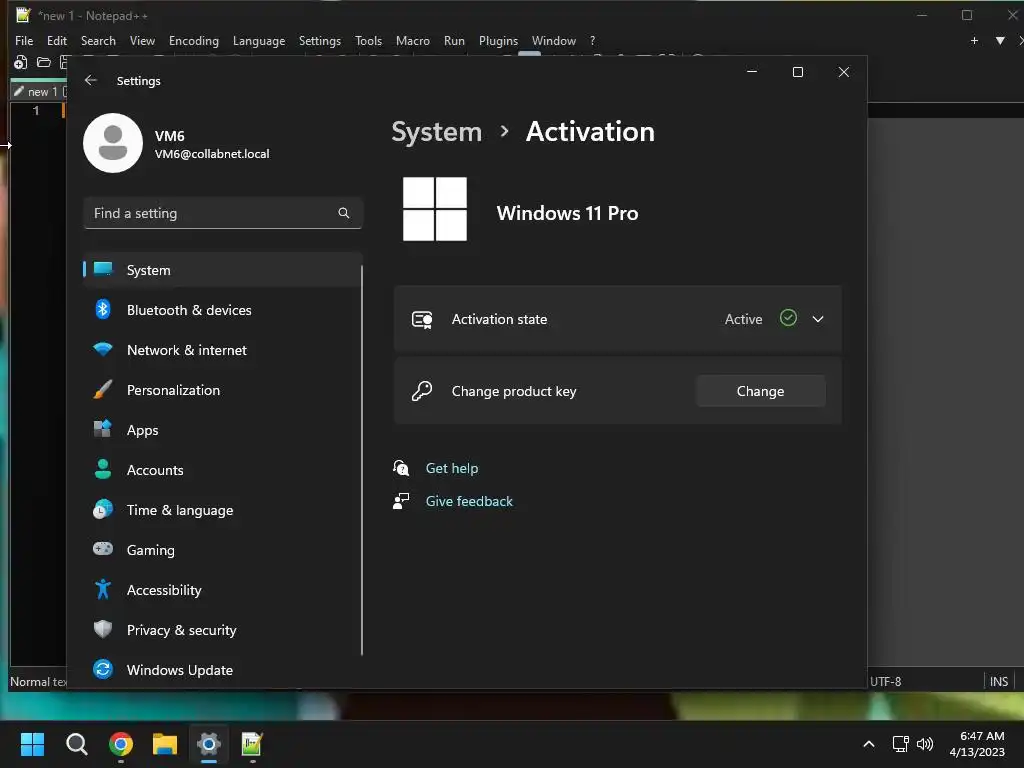Viewport: 1024px width, 768px height.
Task: Click the 'Windows 11 Pro' edition text
Action: 567,213
